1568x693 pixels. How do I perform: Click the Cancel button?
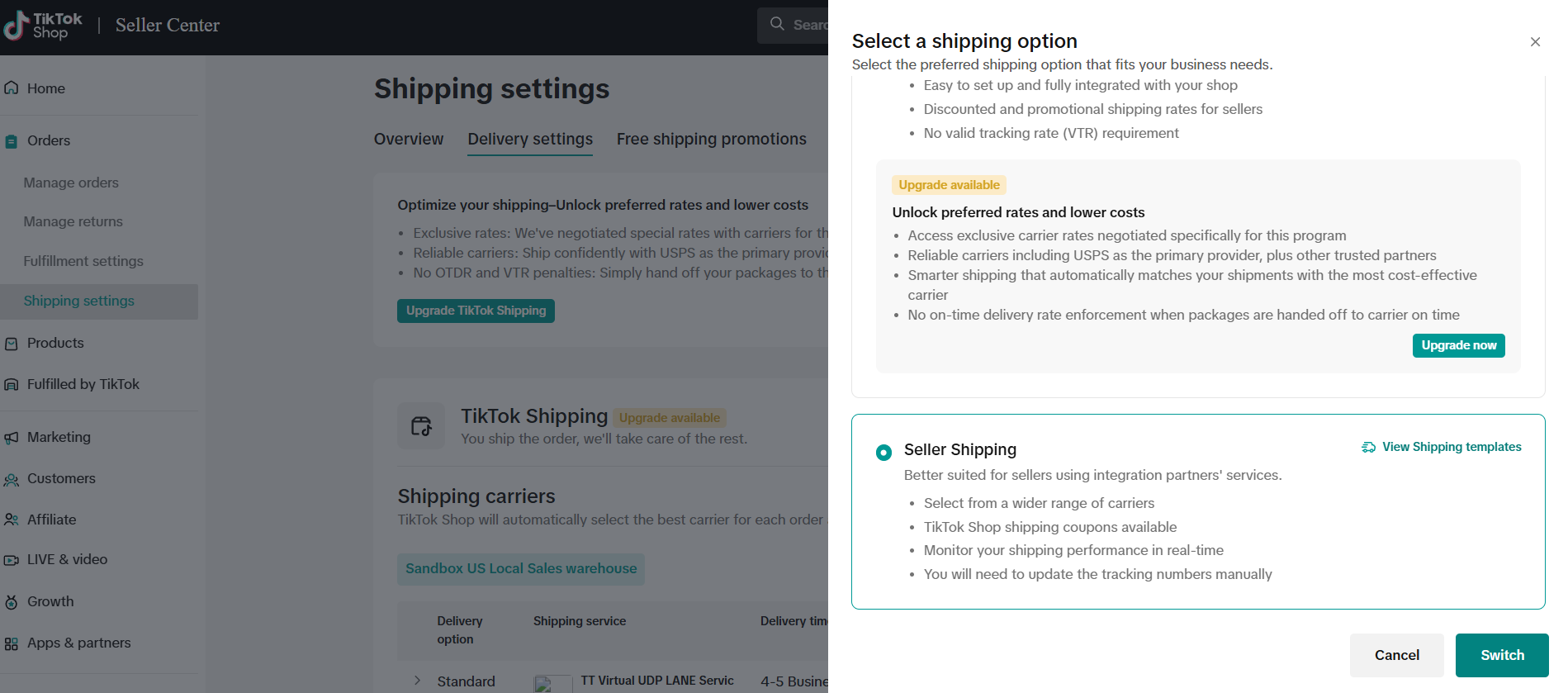click(x=1396, y=655)
